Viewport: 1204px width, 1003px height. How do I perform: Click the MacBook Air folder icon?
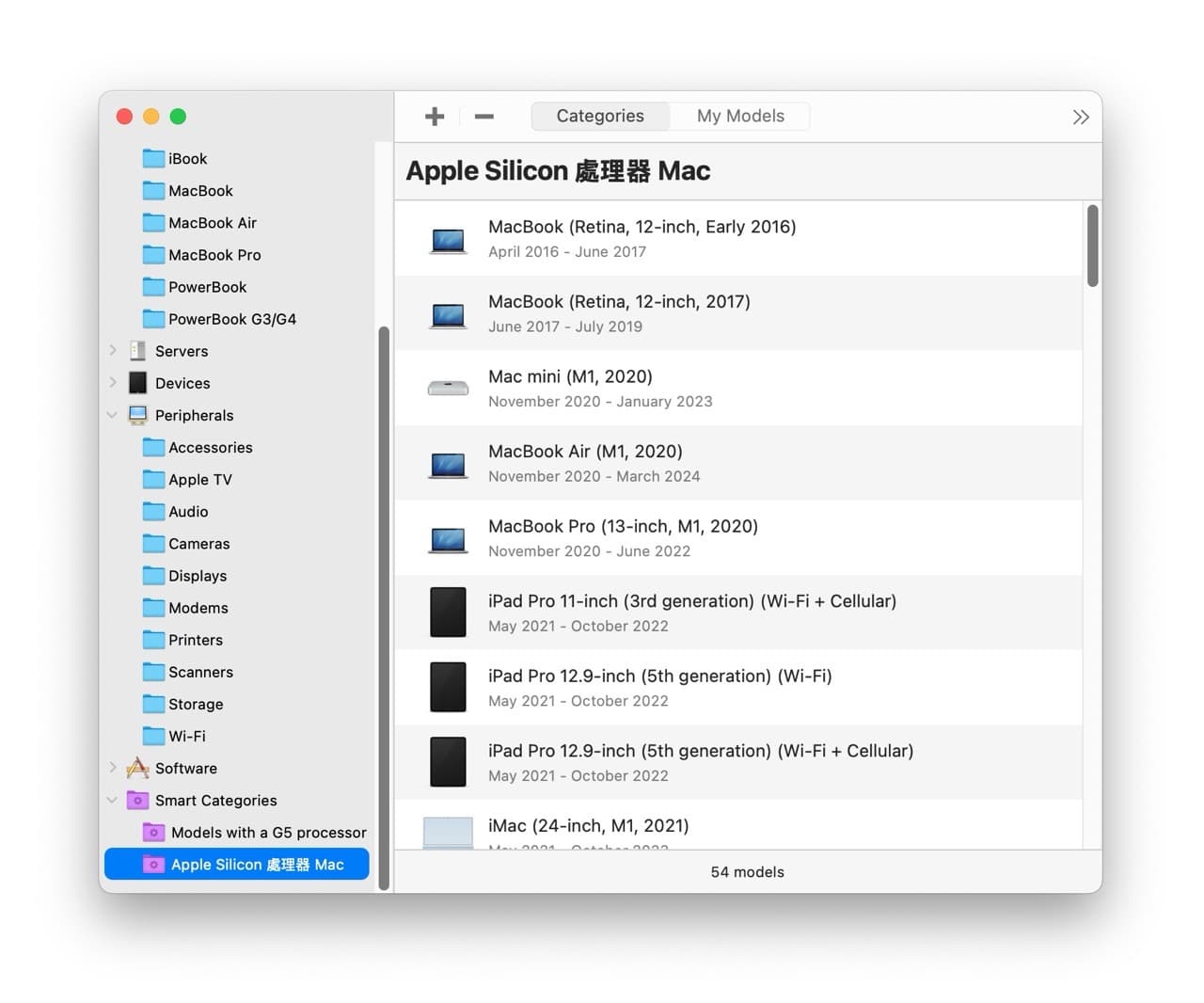tap(153, 222)
